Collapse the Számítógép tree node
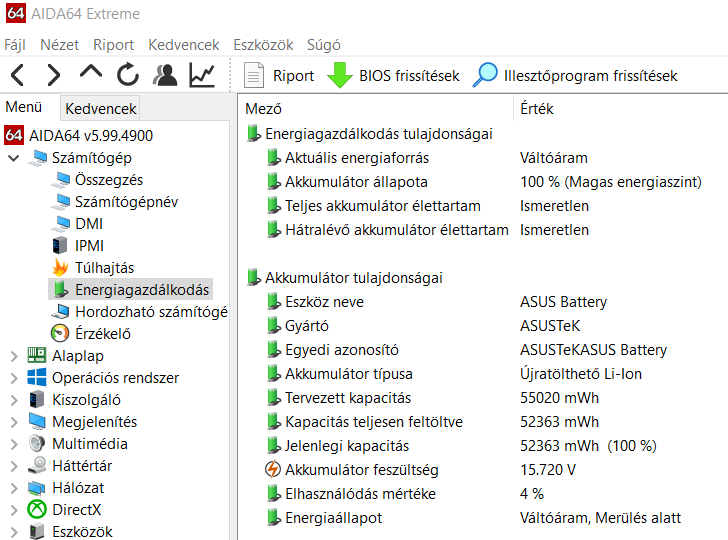Viewport: 728px width, 540px height. tap(14, 158)
